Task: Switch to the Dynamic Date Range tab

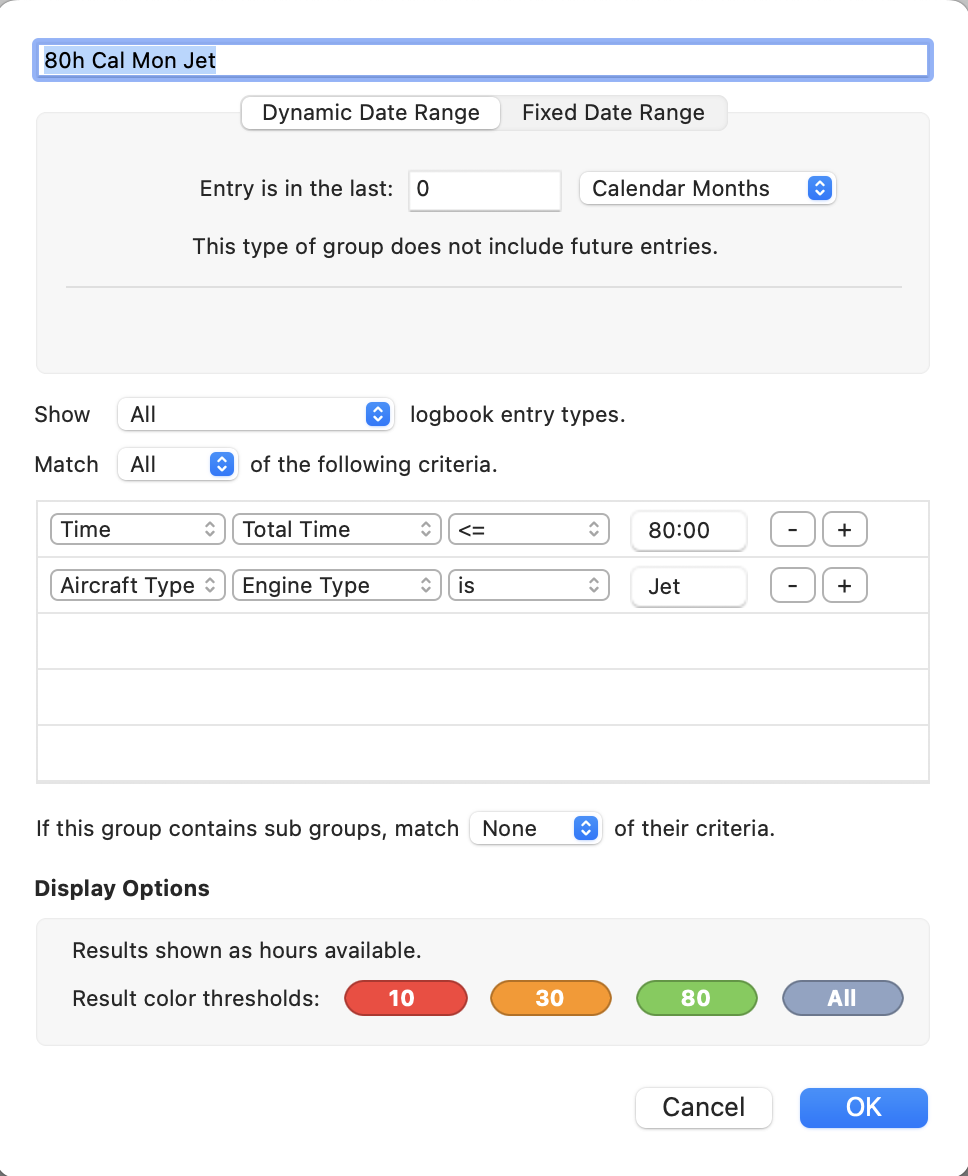Action: (x=370, y=112)
